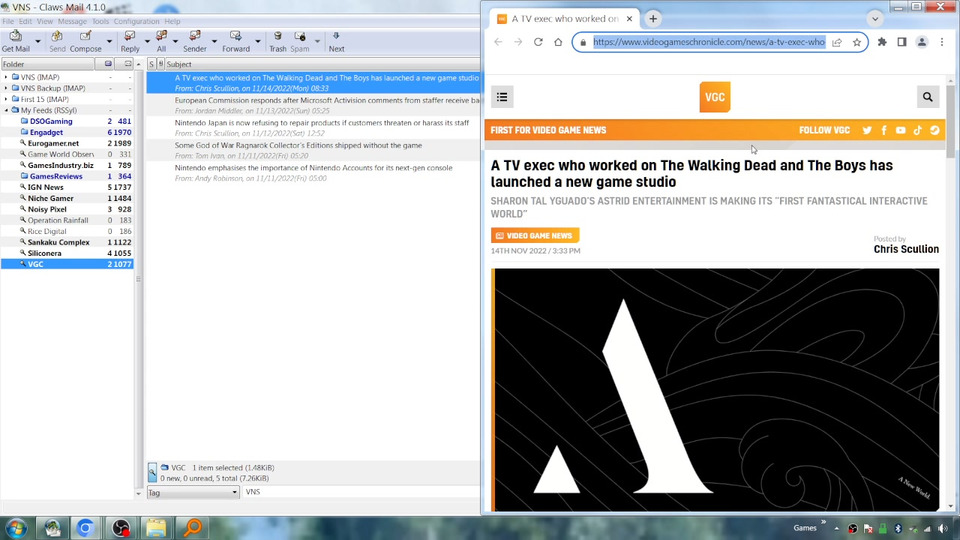Click the browser Home icon

click(558, 42)
